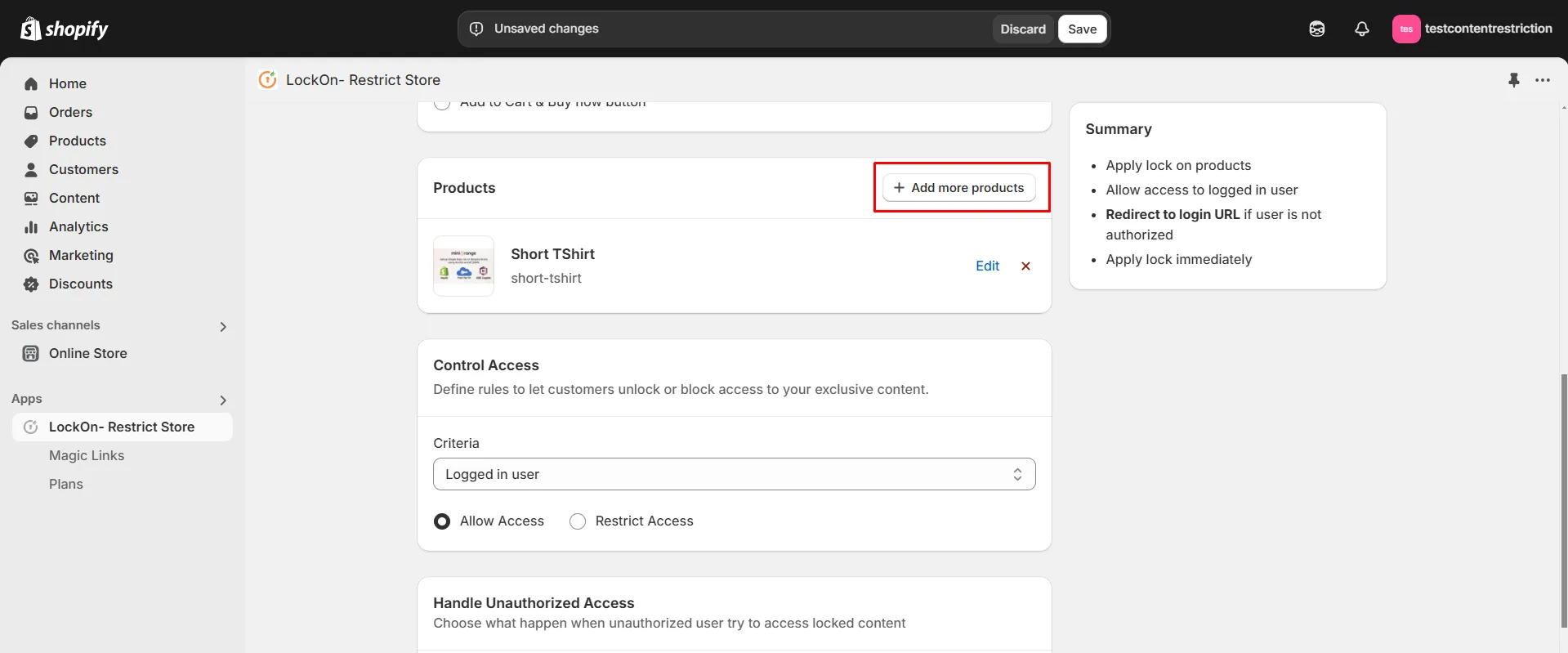1568x653 pixels.
Task: Open the Criteria dropdown showing Logged in user
Action: tap(734, 474)
